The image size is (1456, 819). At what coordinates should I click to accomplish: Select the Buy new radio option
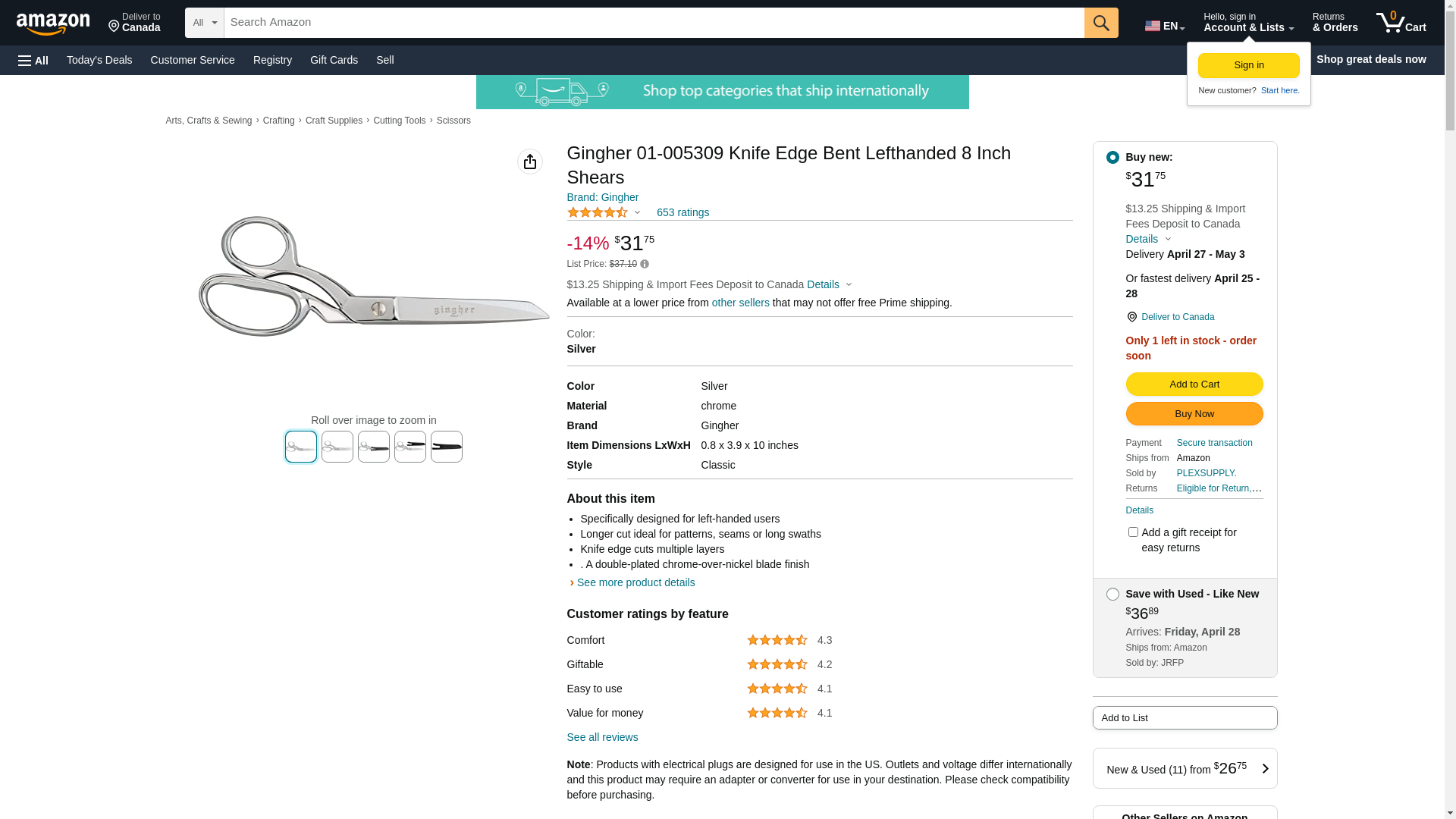[1112, 157]
